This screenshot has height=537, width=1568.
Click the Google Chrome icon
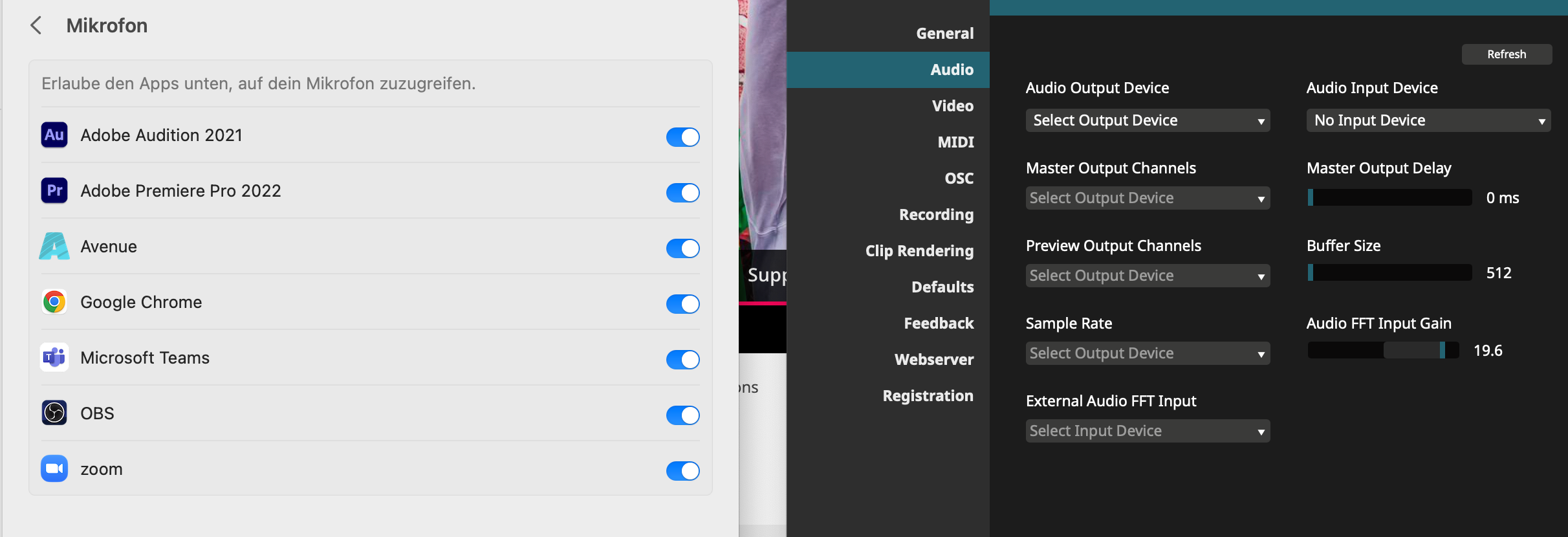[x=54, y=302]
